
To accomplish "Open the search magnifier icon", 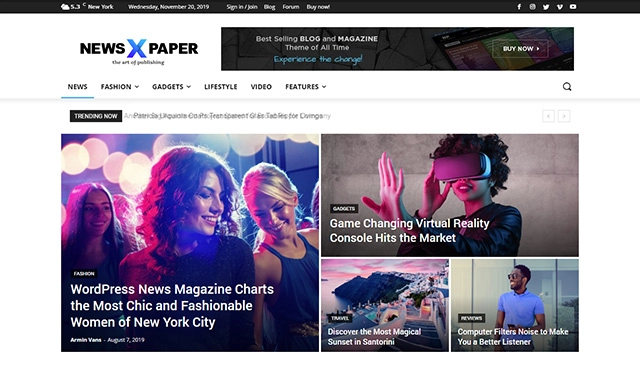I will click(x=567, y=87).
